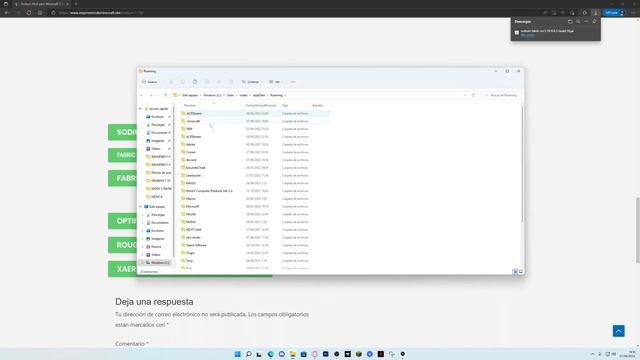Viewport: 640px width, 360px height.
Task: Expand Documentos under Este equipo
Action: point(143,223)
